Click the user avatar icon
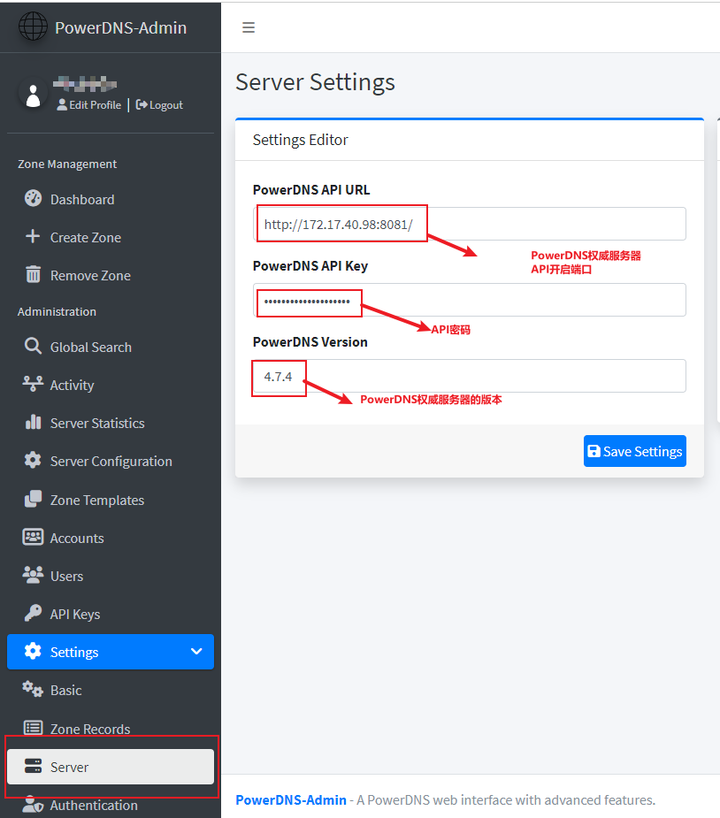 pos(33,95)
